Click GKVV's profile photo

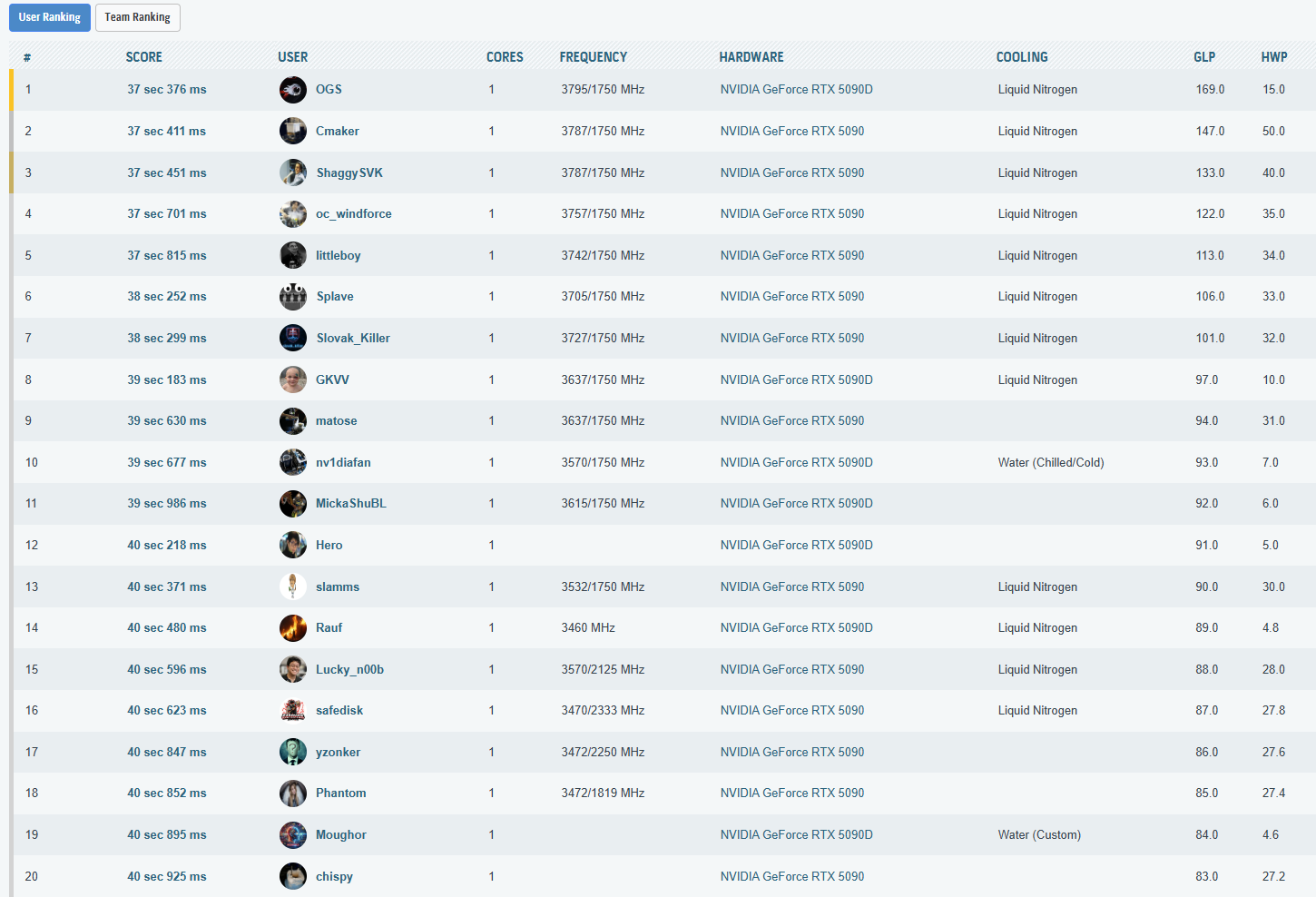click(x=292, y=379)
